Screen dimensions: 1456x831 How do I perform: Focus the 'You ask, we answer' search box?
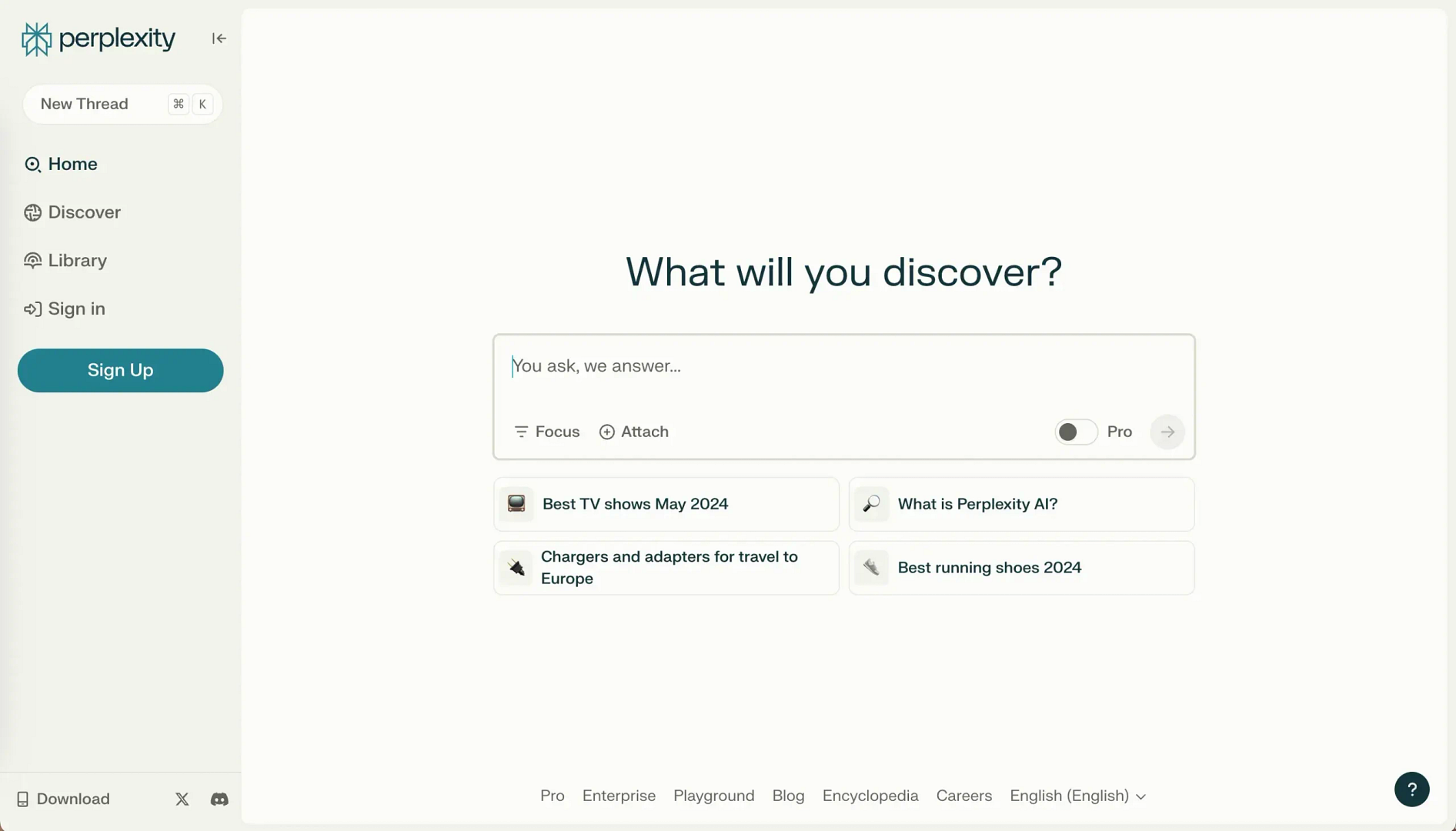point(843,366)
